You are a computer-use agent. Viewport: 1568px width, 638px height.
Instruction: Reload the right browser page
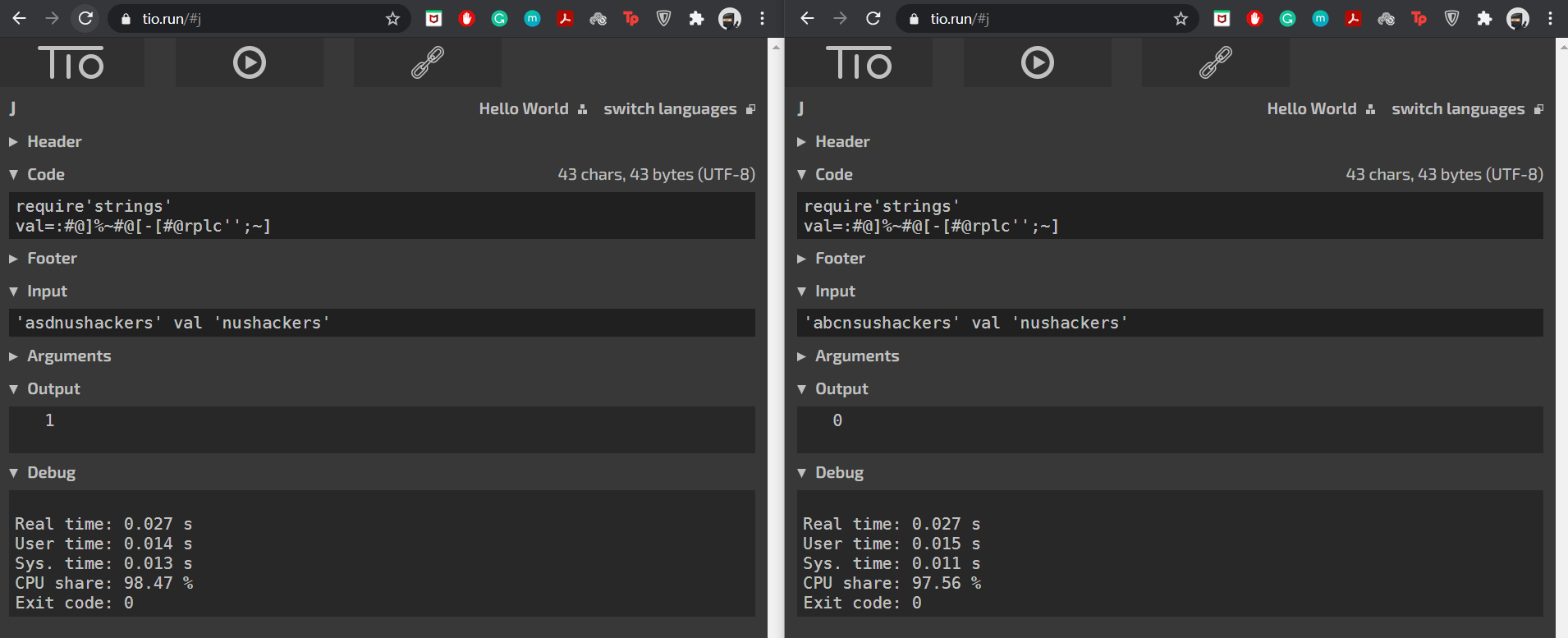(873, 18)
